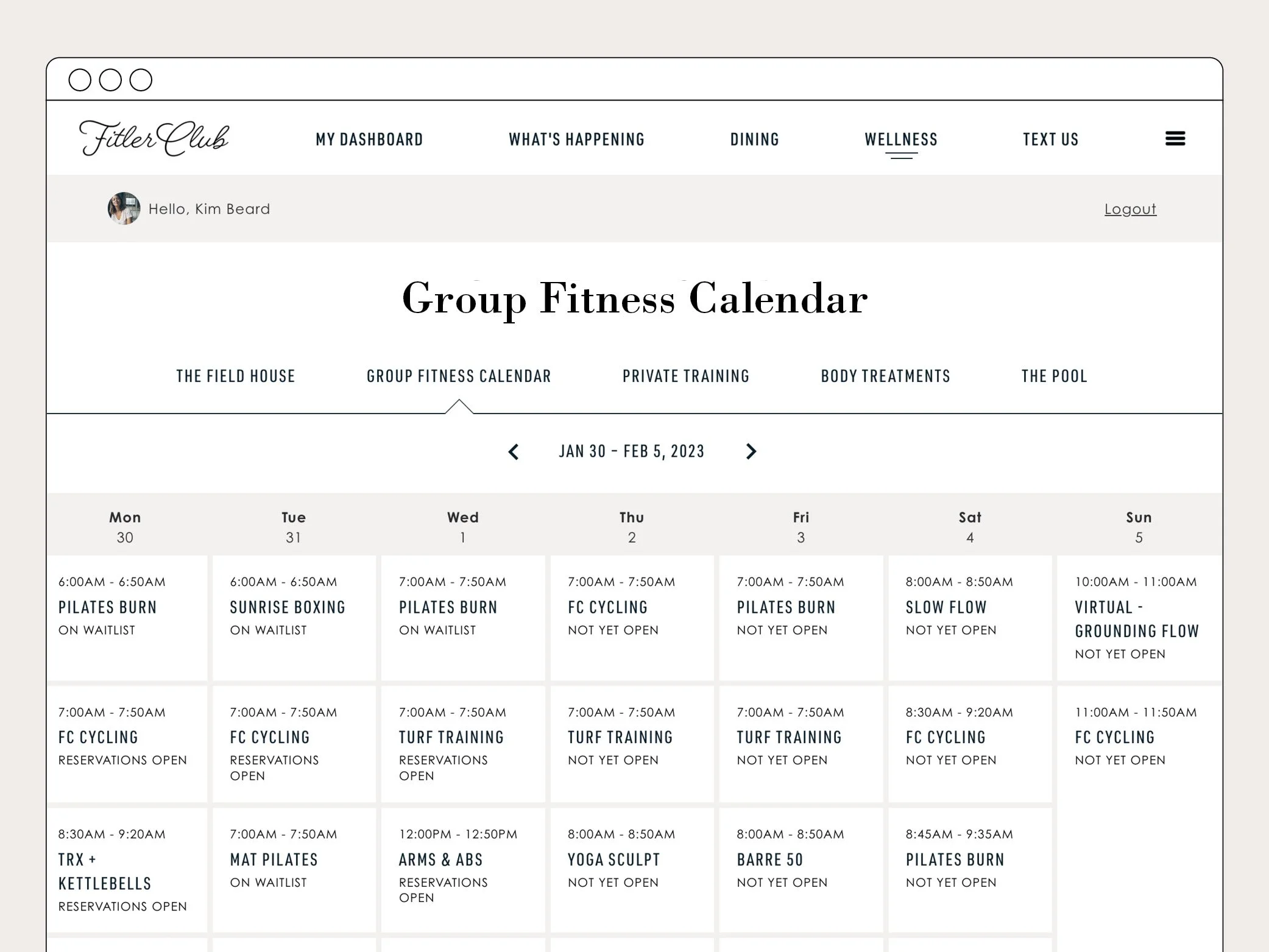The image size is (1269, 952).
Task: Open My Dashboard menu item
Action: pos(369,139)
